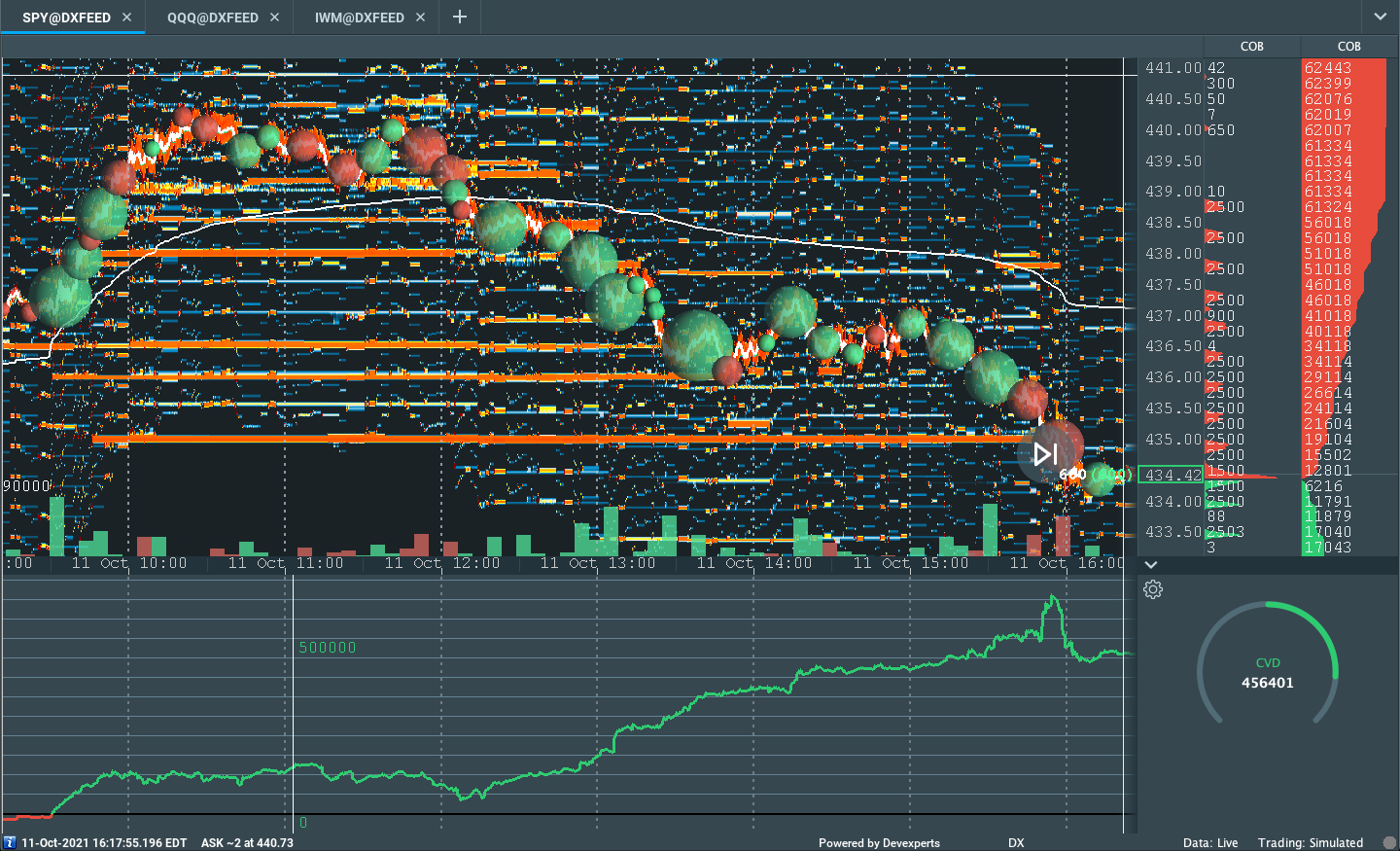
Task: Select the IWM@DXFEED tab
Action: click(x=360, y=18)
